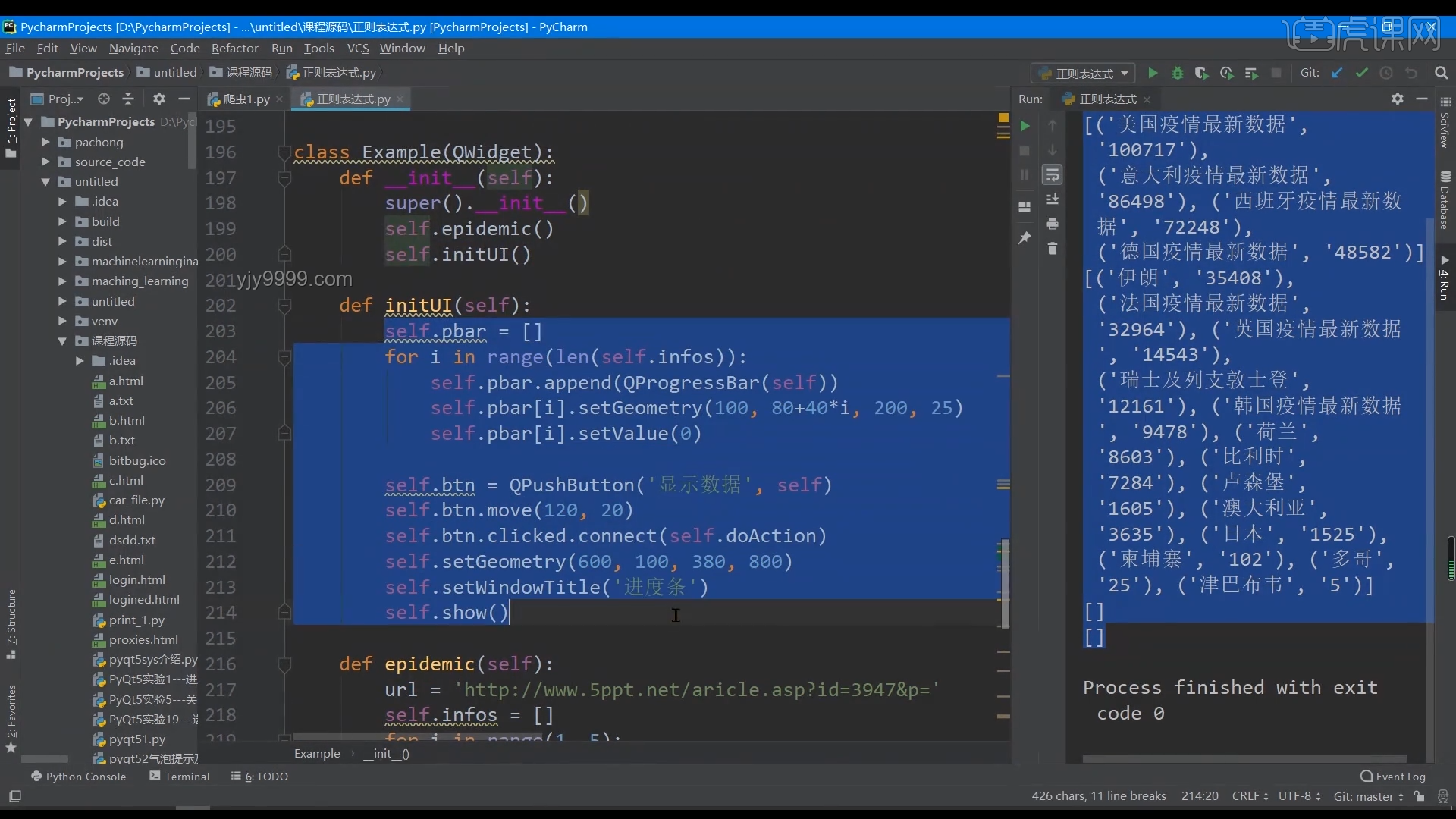Expand the build folder
Screen dimensions: 1456x819
(x=62, y=221)
